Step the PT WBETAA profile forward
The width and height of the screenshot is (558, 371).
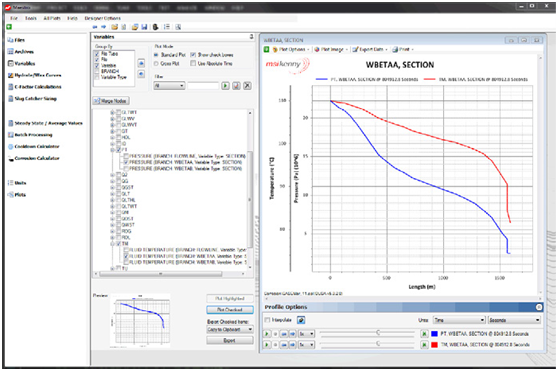(292, 334)
